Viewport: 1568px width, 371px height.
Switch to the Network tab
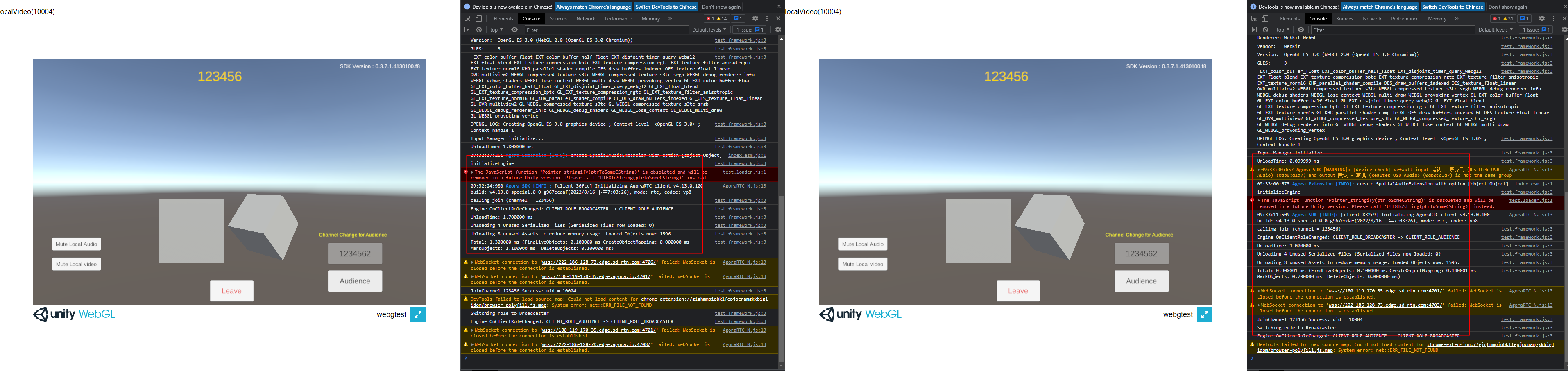(586, 19)
